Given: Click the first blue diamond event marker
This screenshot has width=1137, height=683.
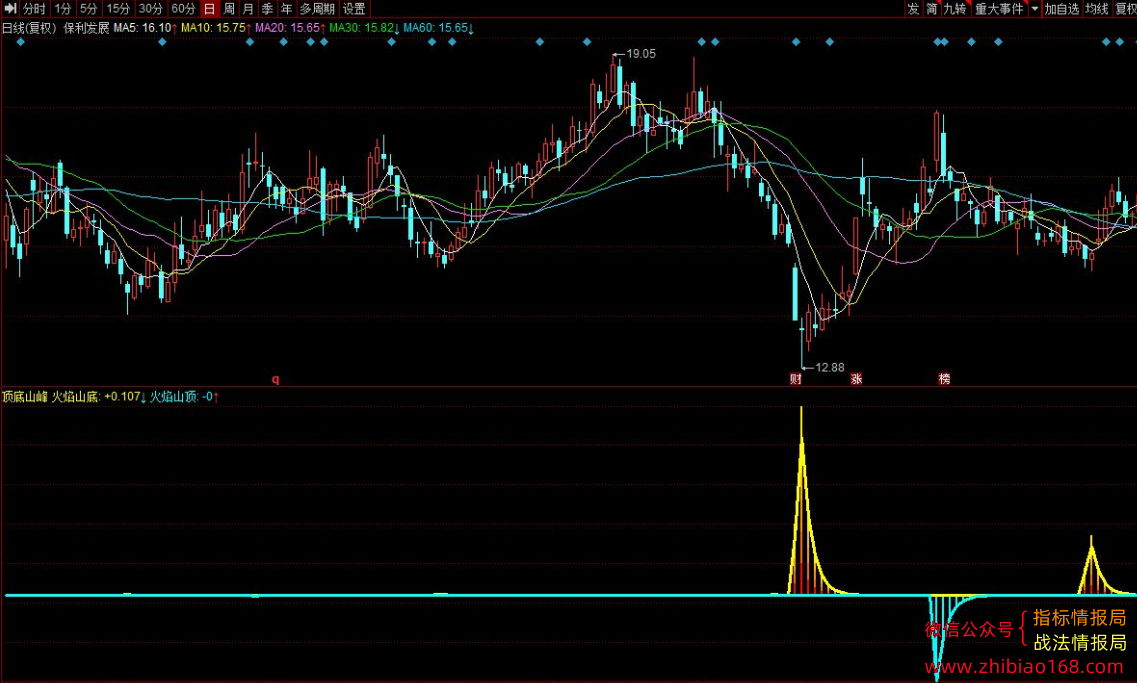Looking at the screenshot, I should click(x=20, y=42).
